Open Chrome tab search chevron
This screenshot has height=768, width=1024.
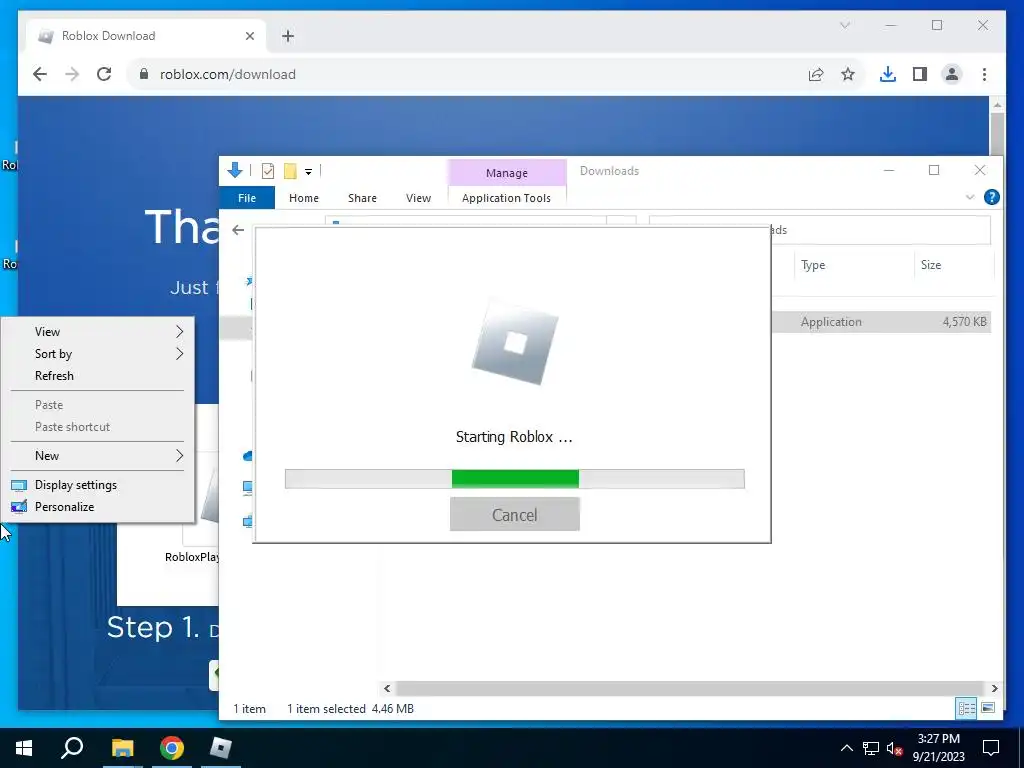click(844, 25)
